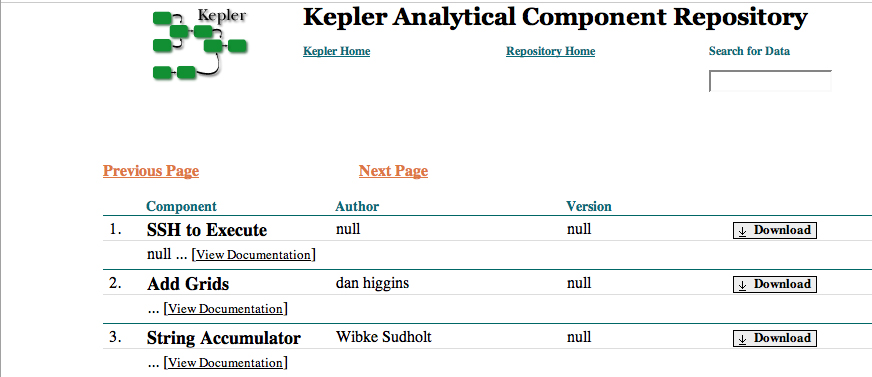This screenshot has width=872, height=377.
Task: Select the Add Grids component title
Action: tap(188, 284)
